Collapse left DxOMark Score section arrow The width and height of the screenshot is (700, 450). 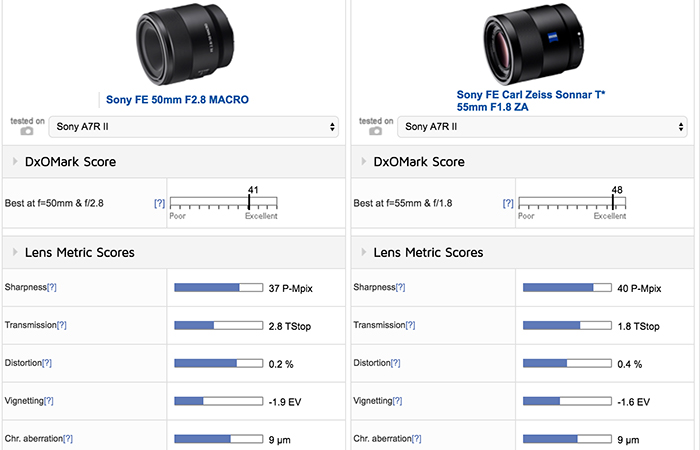pos(15,161)
